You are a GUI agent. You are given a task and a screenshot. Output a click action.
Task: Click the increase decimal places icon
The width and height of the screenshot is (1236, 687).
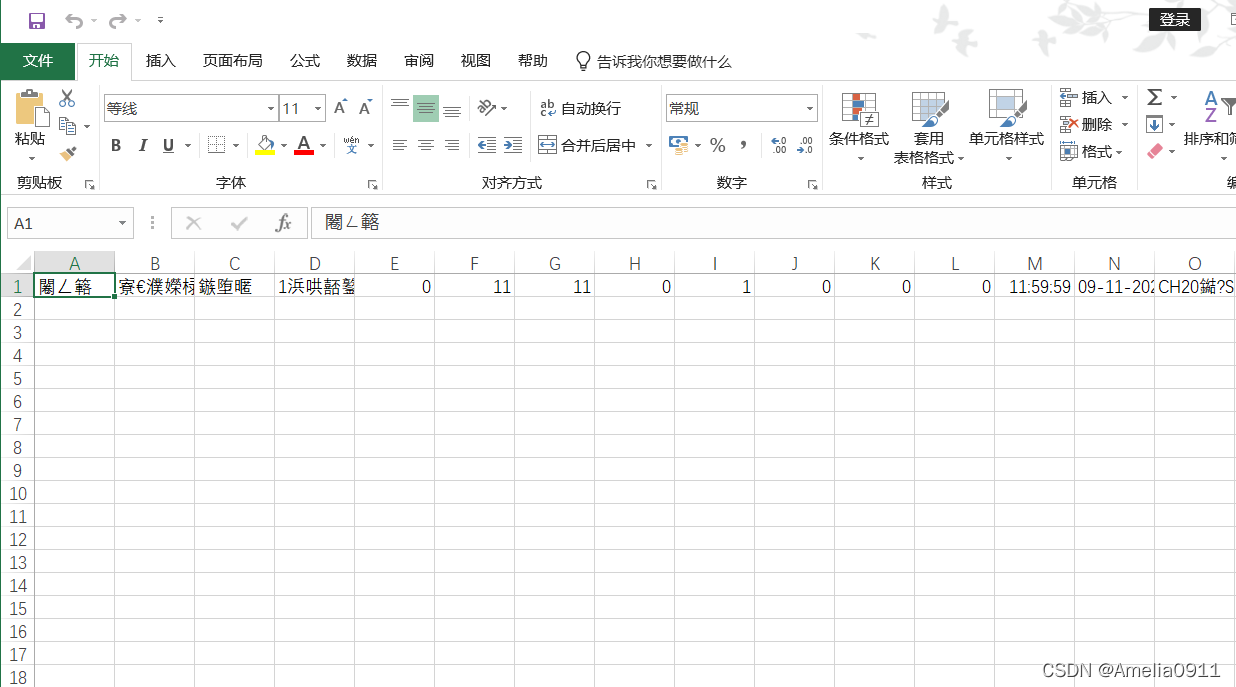pos(778,145)
